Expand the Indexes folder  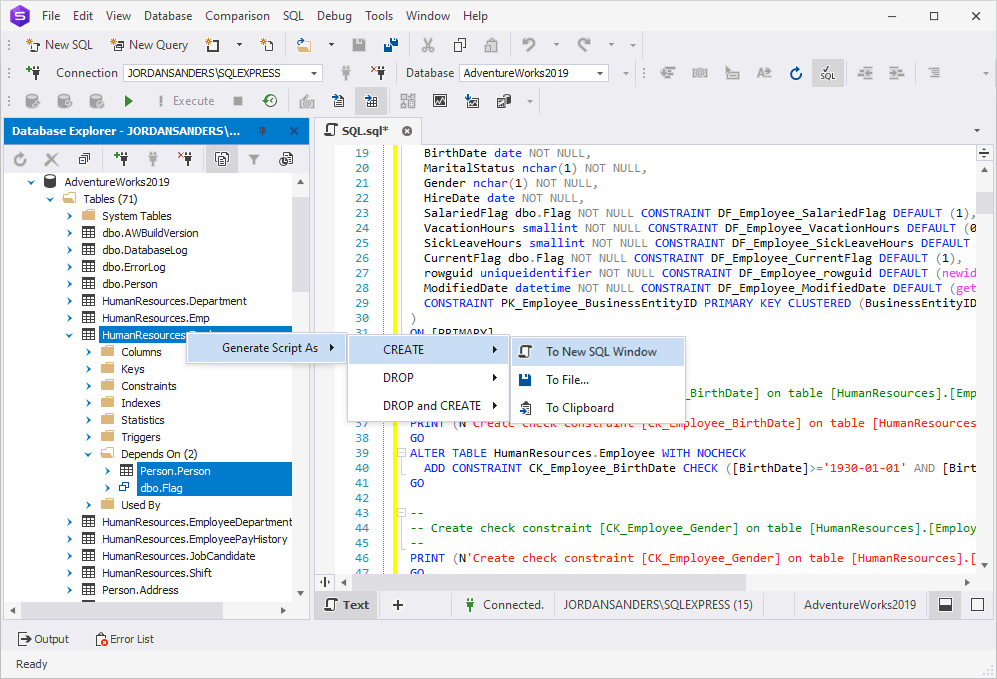pyautogui.click(x=88, y=403)
